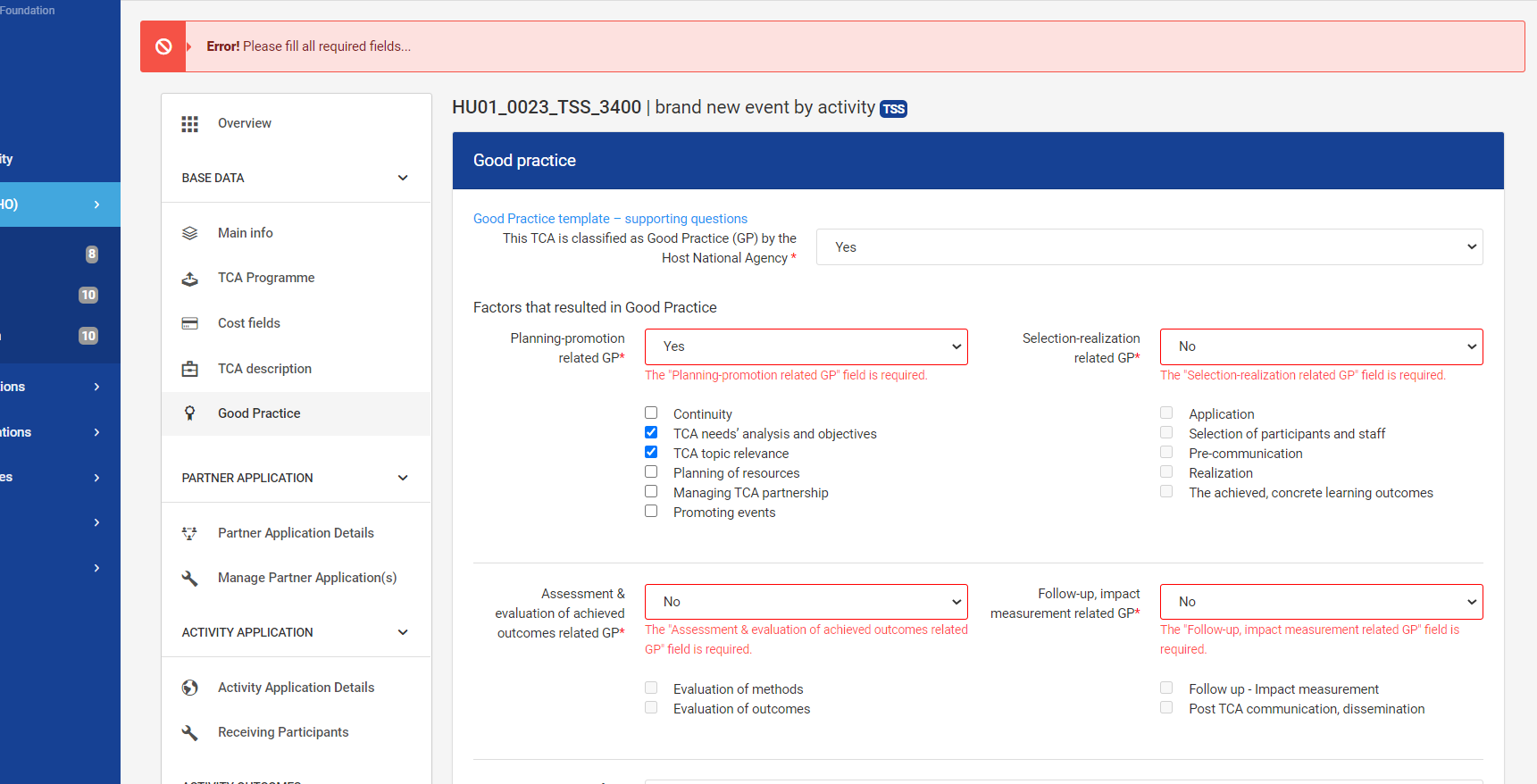Go to Receiving Participants menu item
Image resolution: width=1537 pixels, height=784 pixels.
(x=283, y=732)
